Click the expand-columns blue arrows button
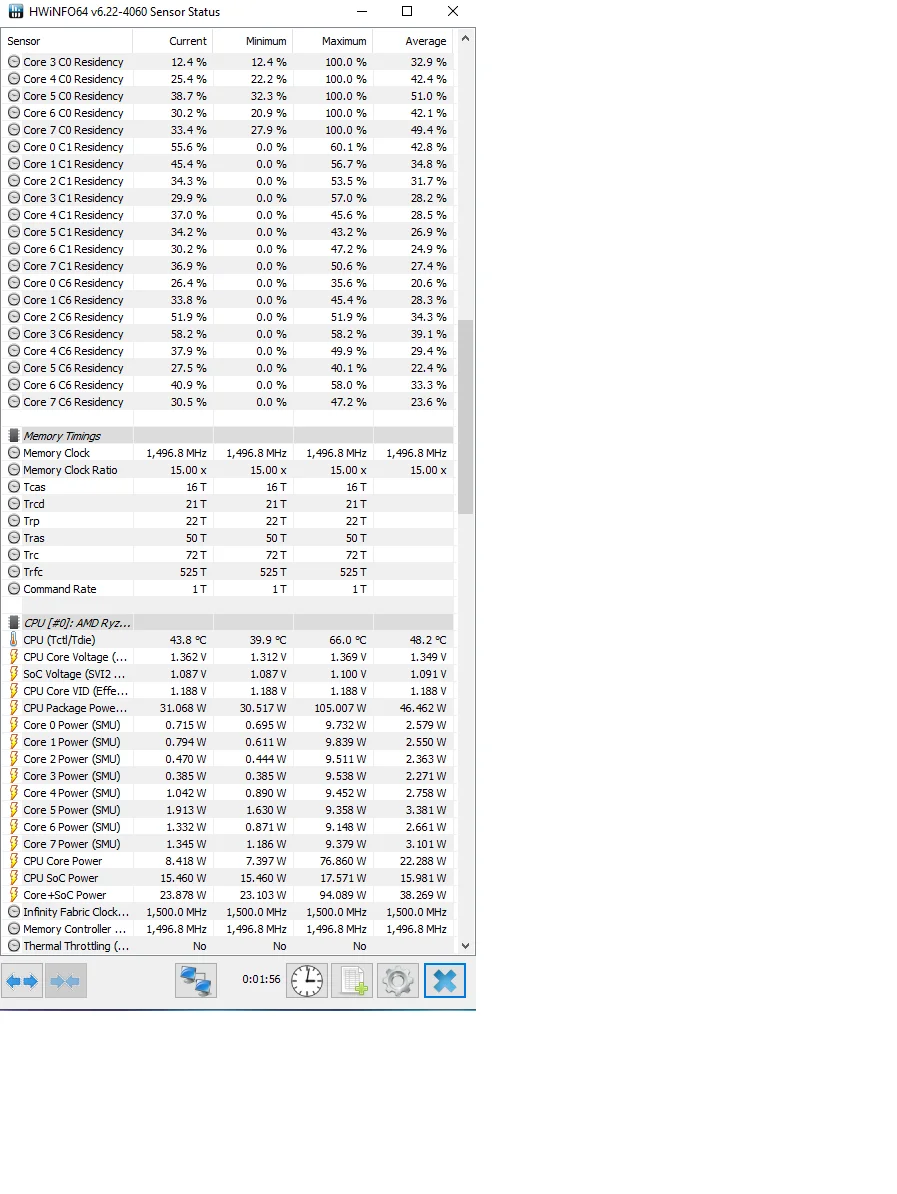Image resolution: width=897 pixels, height=1194 pixels. point(22,981)
